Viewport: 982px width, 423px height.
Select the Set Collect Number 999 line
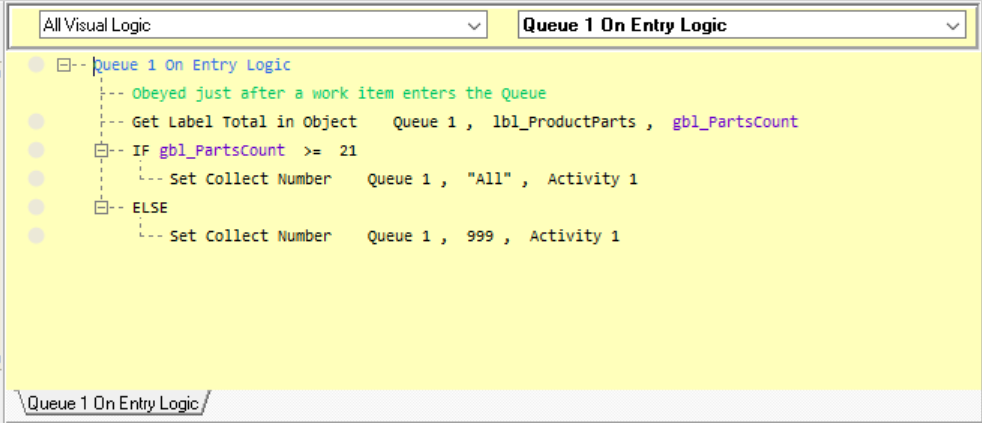tap(395, 236)
